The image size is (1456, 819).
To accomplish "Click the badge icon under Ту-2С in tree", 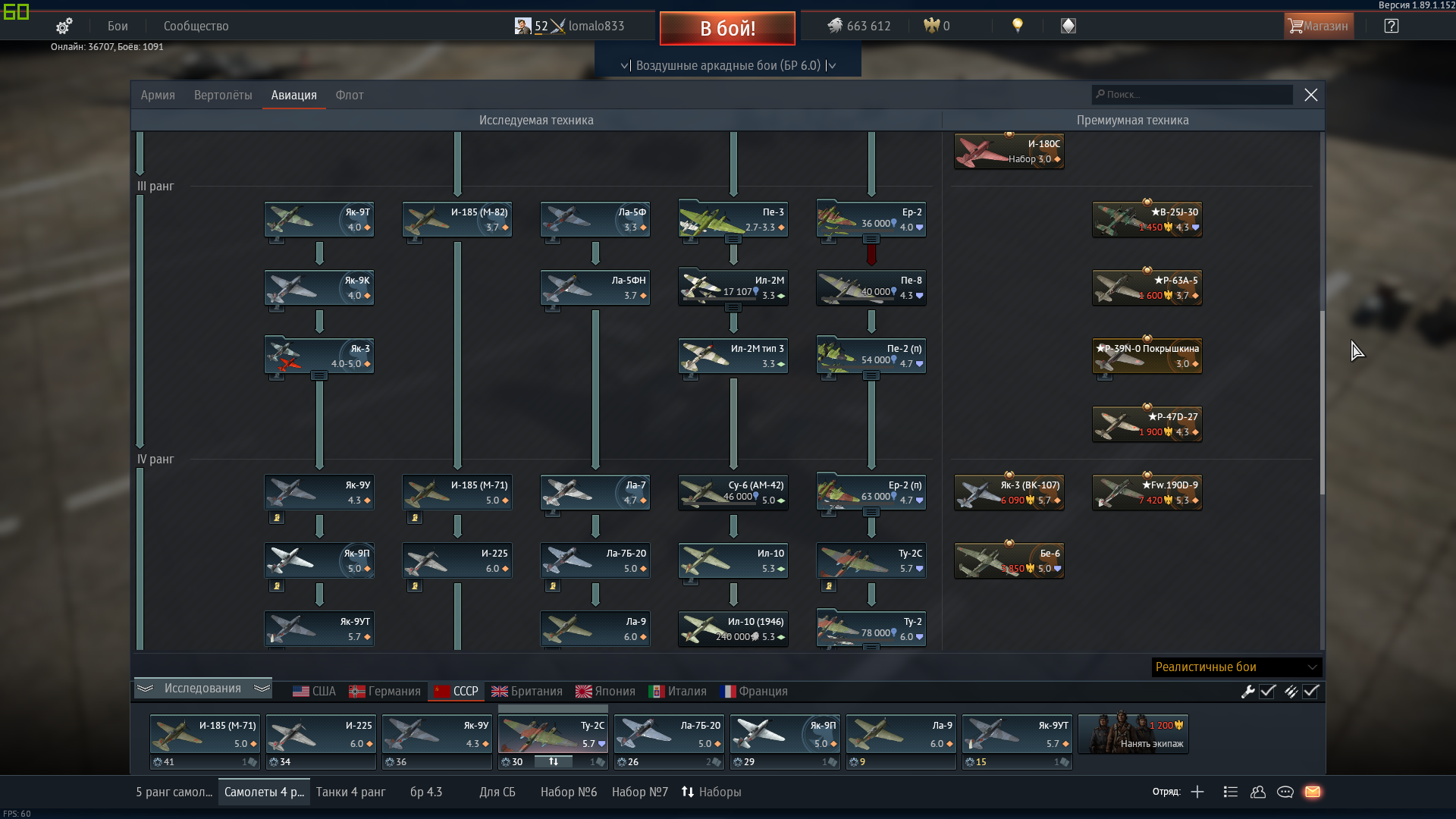I will [x=829, y=586].
